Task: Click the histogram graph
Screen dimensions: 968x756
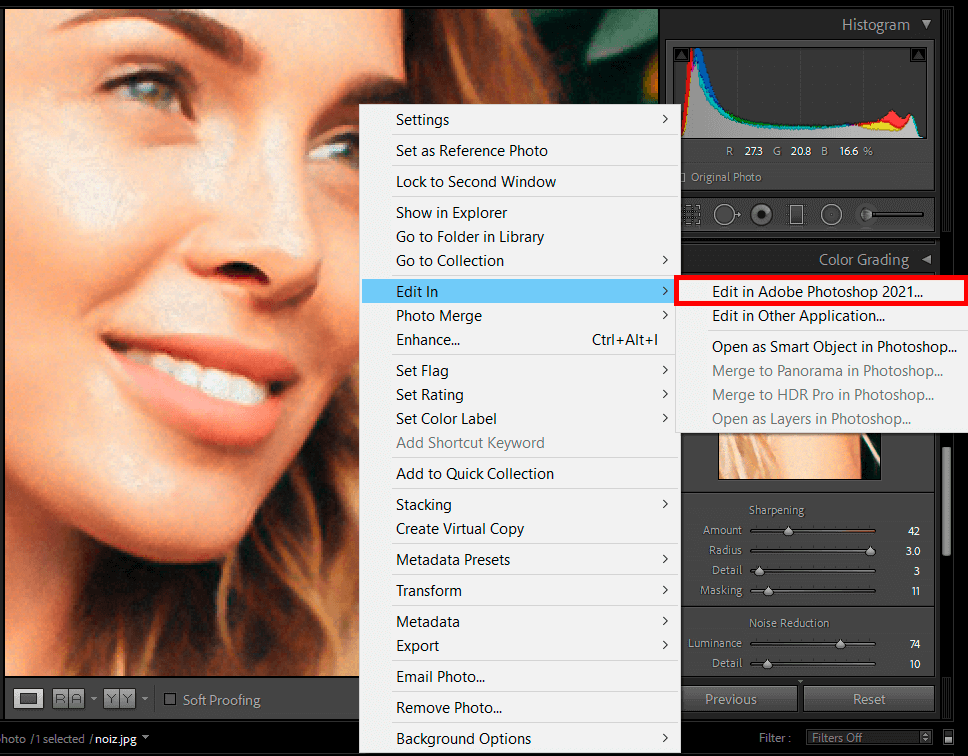Action: (800, 93)
